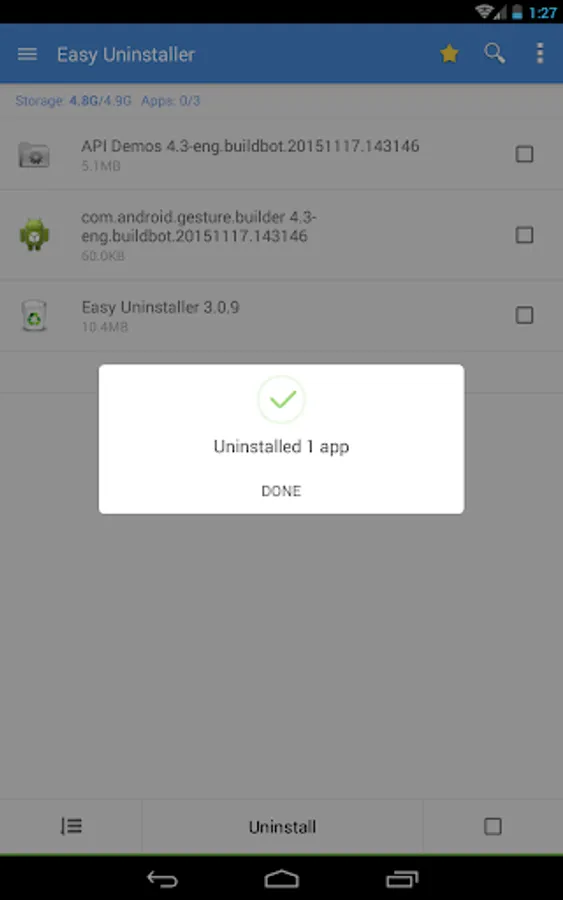Click the gesture builder Android icon
The width and height of the screenshot is (563, 900).
click(x=34, y=234)
